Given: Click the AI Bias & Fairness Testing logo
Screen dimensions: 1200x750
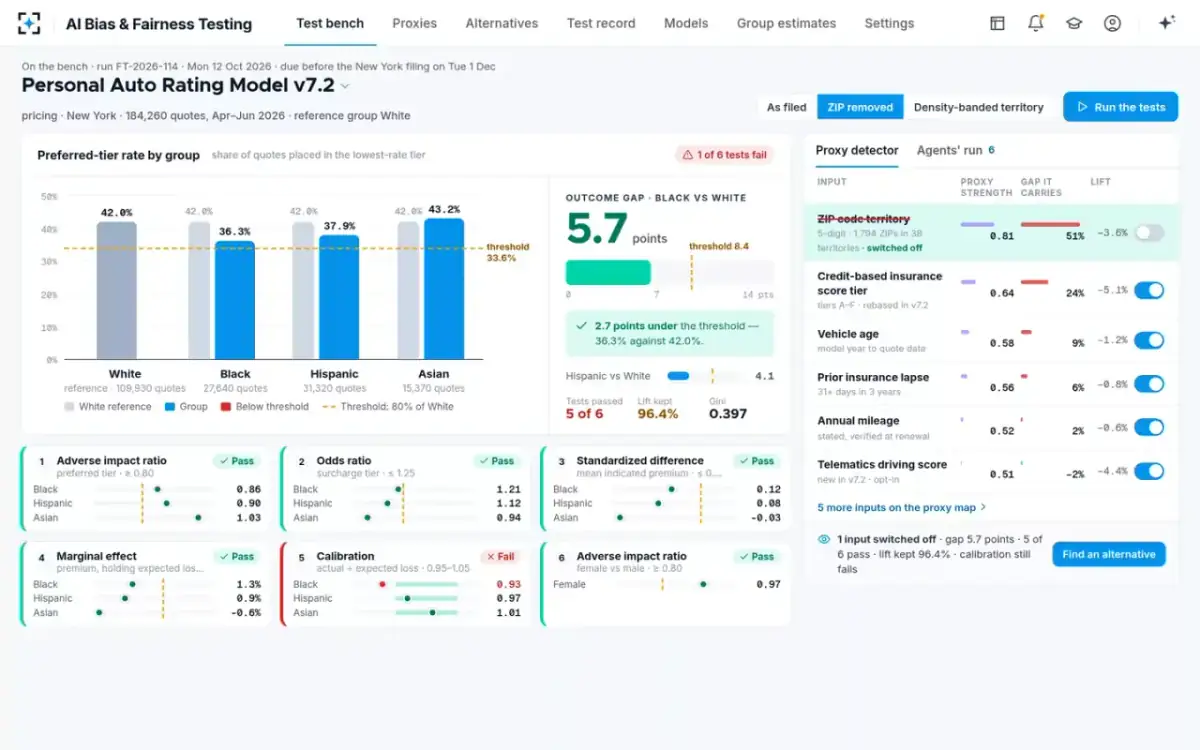Looking at the screenshot, I should click(30, 23).
